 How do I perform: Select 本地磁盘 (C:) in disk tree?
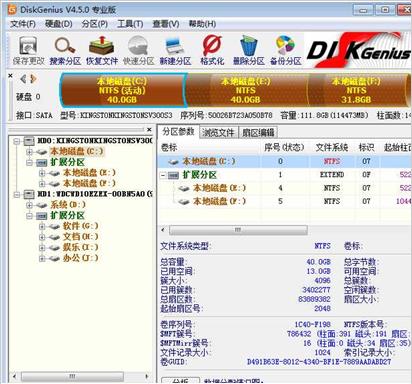click(77, 151)
